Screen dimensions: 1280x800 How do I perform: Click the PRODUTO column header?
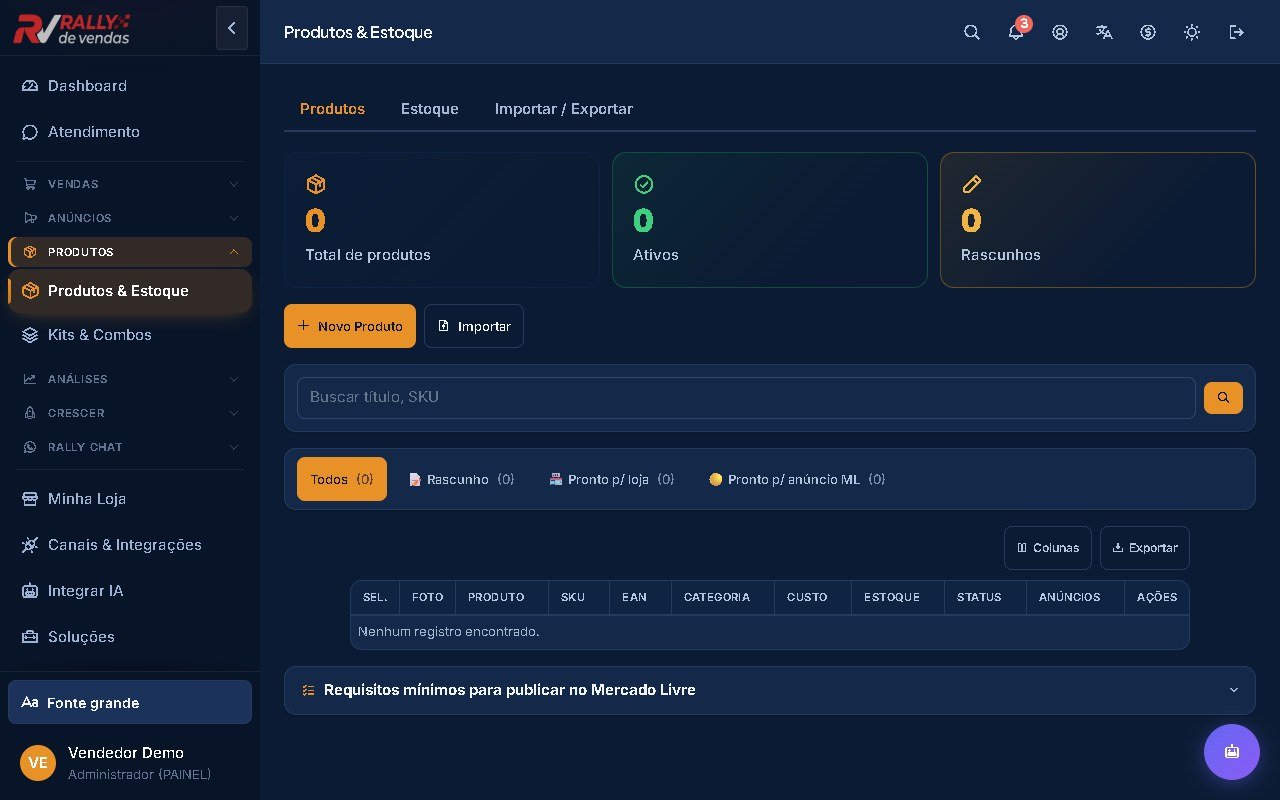point(502,597)
